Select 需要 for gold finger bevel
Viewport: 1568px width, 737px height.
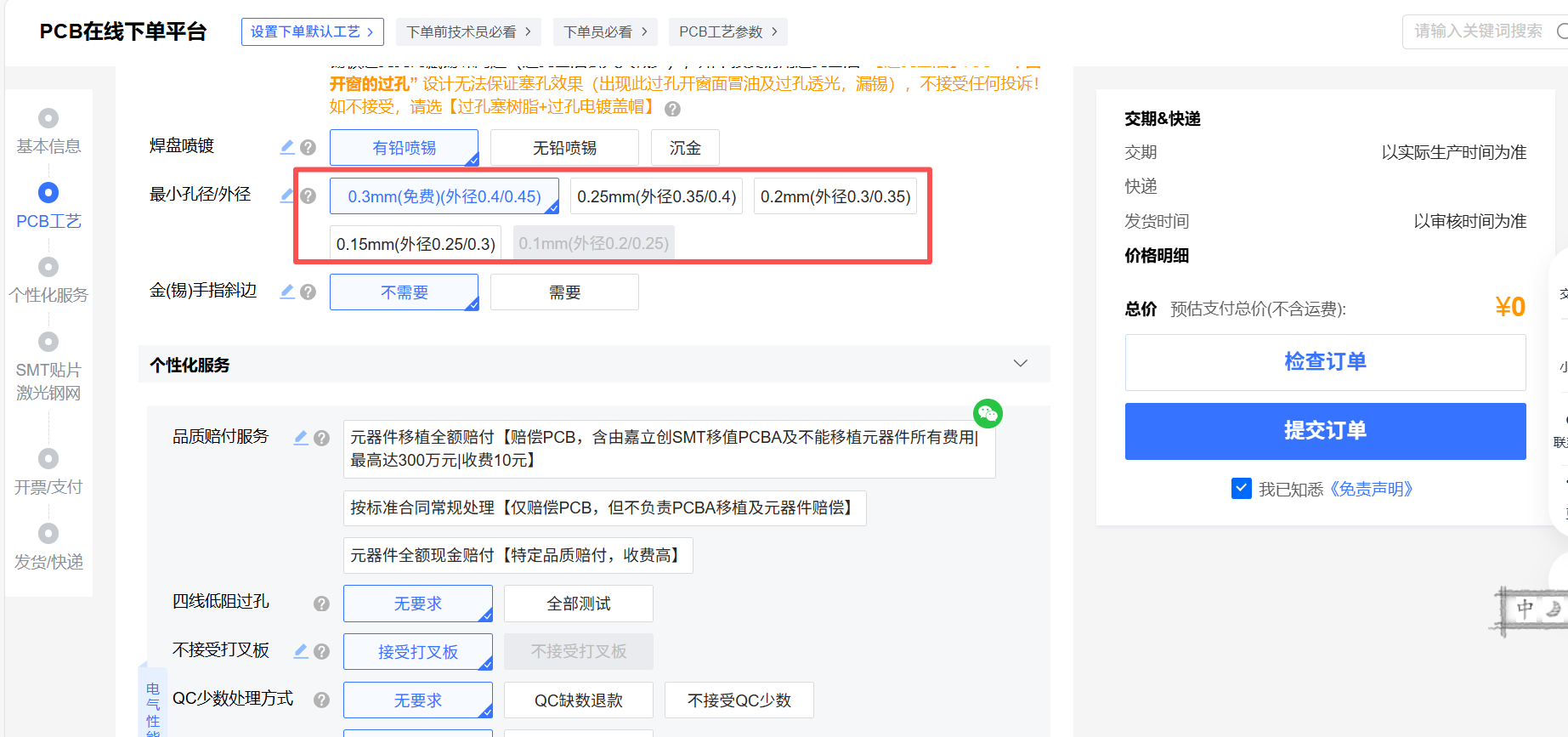(564, 292)
